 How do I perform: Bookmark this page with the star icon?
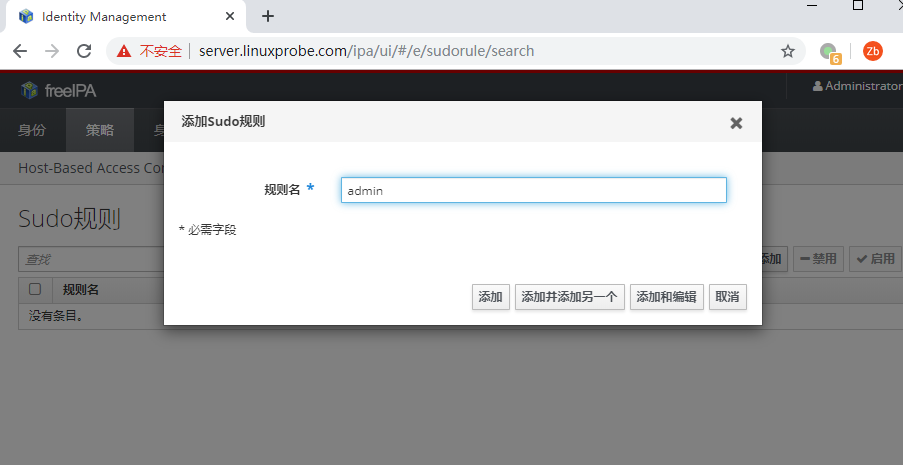[x=787, y=51]
